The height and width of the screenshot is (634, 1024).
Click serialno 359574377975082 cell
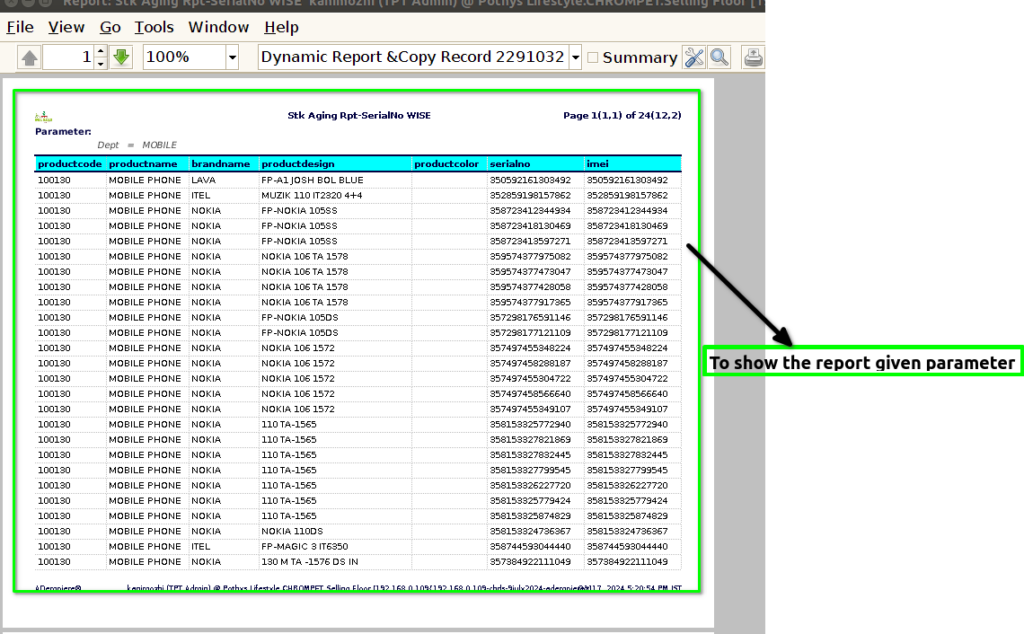coord(530,257)
